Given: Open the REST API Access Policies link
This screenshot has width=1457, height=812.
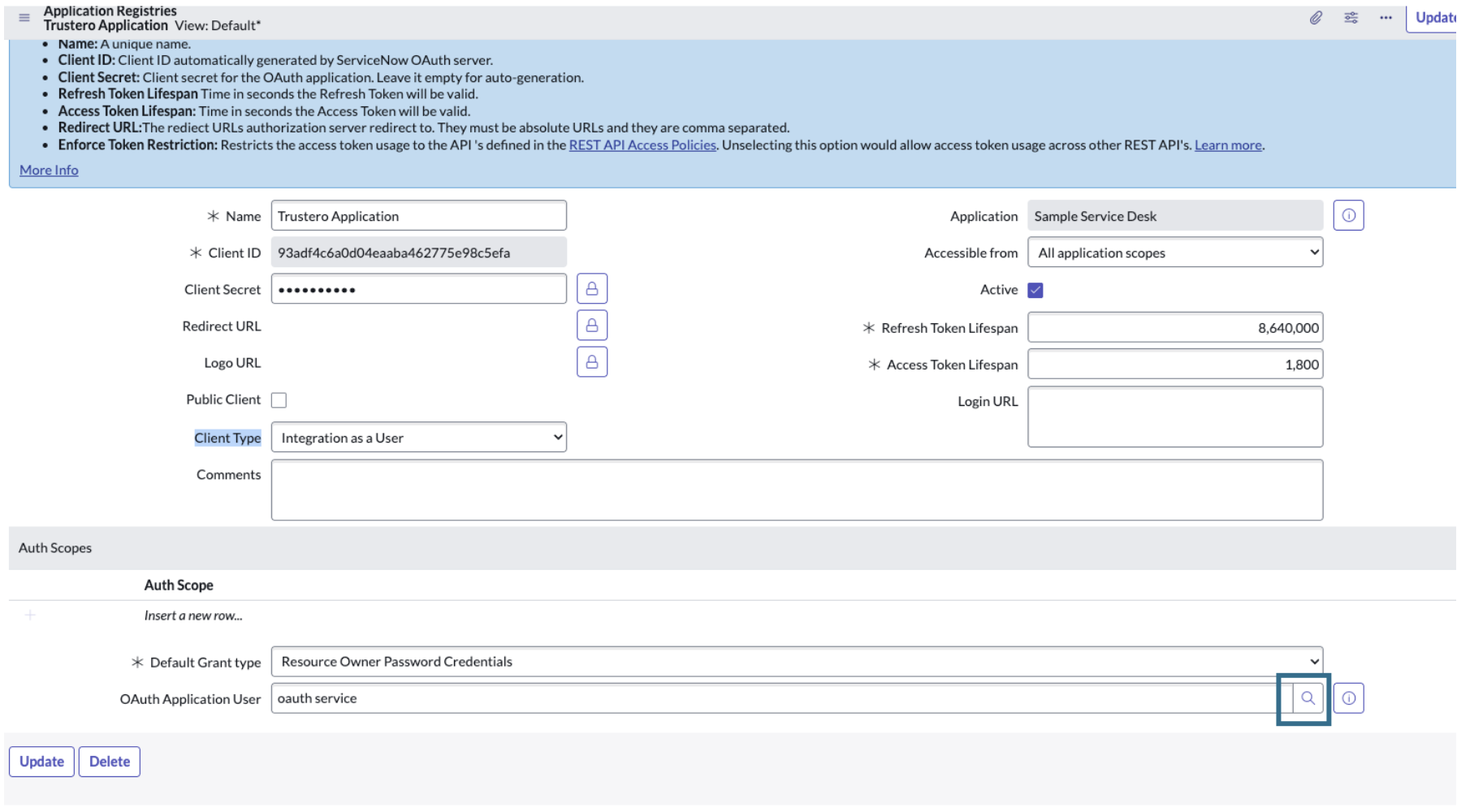Looking at the screenshot, I should pos(642,145).
